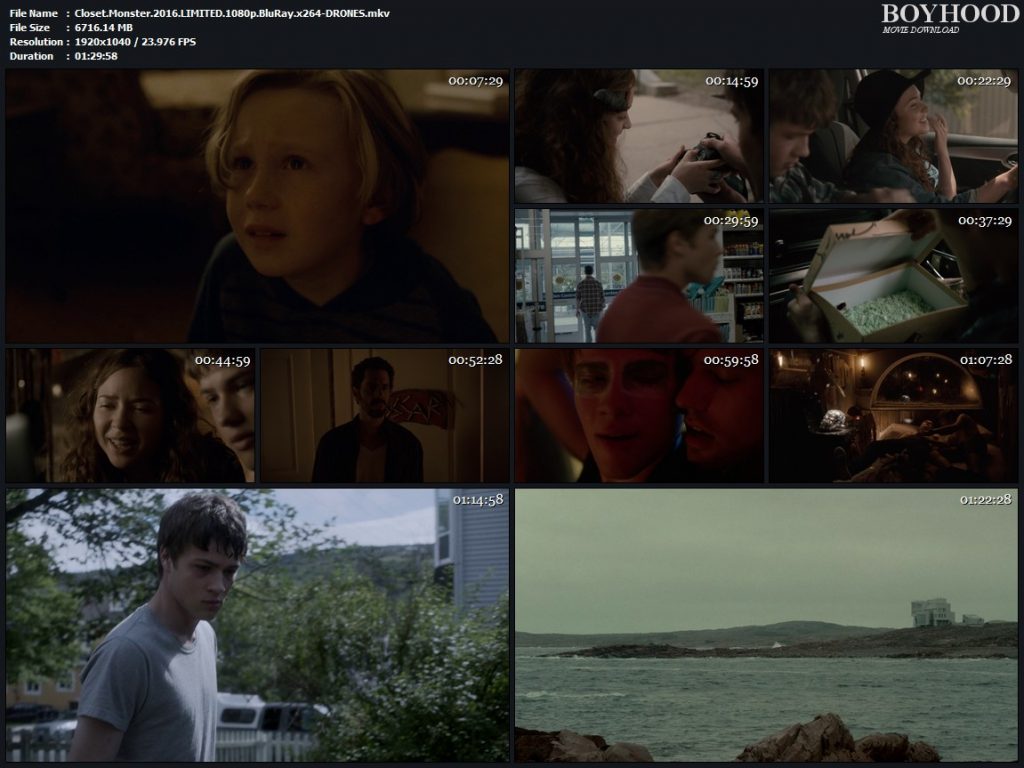Click the 01:07:28 dark bedroom thumbnail
Screen dimensions: 1024x768
point(893,416)
